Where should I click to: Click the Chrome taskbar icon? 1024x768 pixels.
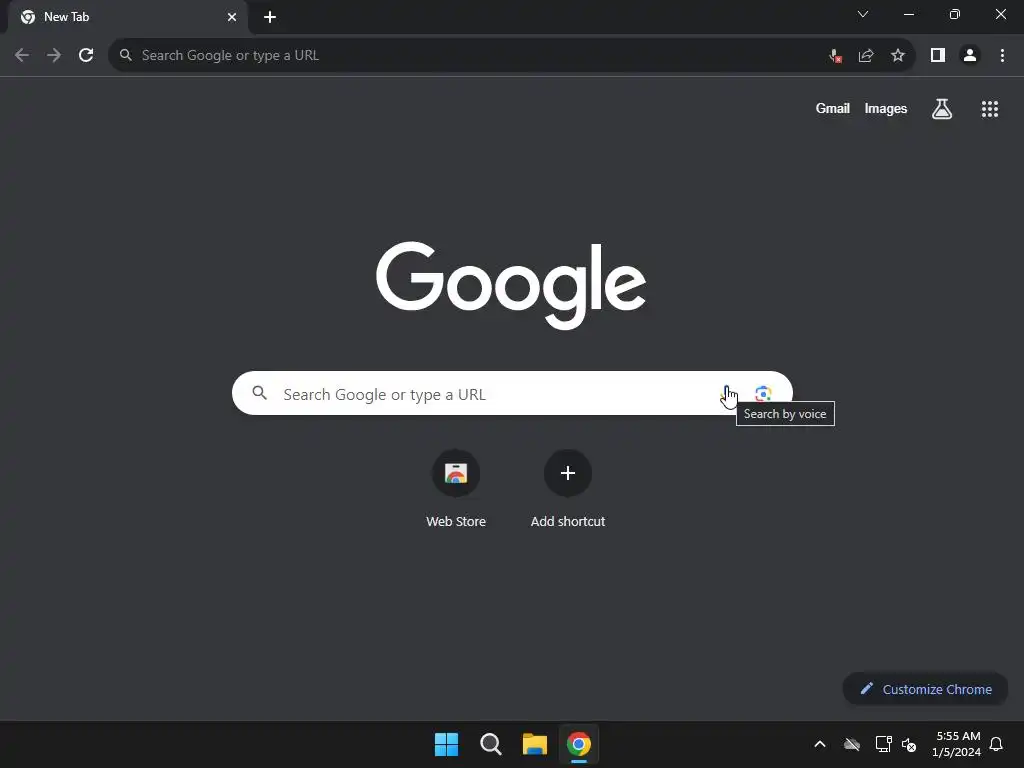tap(579, 744)
